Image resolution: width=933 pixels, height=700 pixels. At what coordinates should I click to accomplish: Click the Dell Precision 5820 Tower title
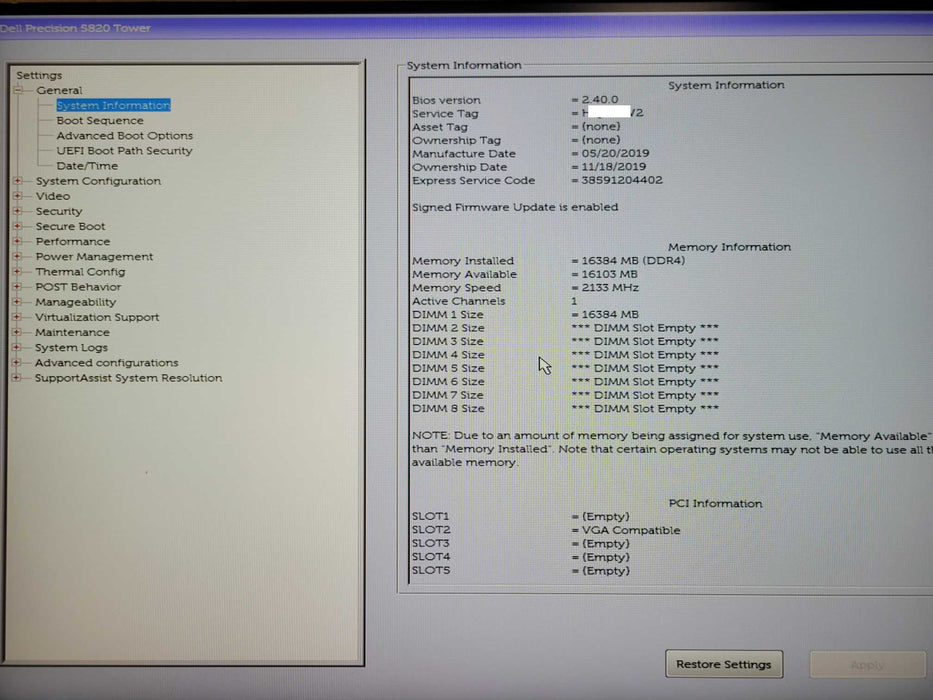tap(76, 28)
